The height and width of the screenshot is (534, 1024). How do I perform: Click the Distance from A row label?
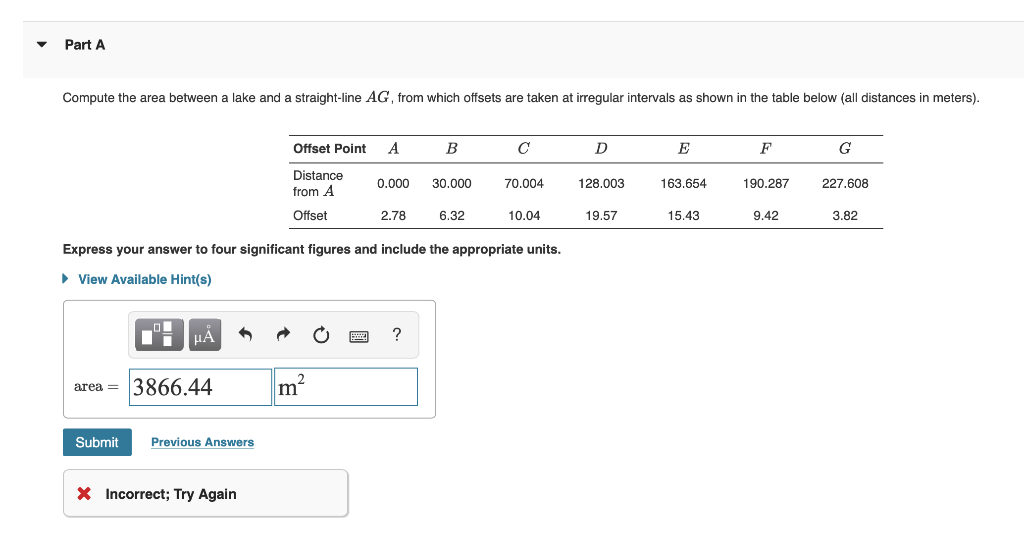click(317, 183)
